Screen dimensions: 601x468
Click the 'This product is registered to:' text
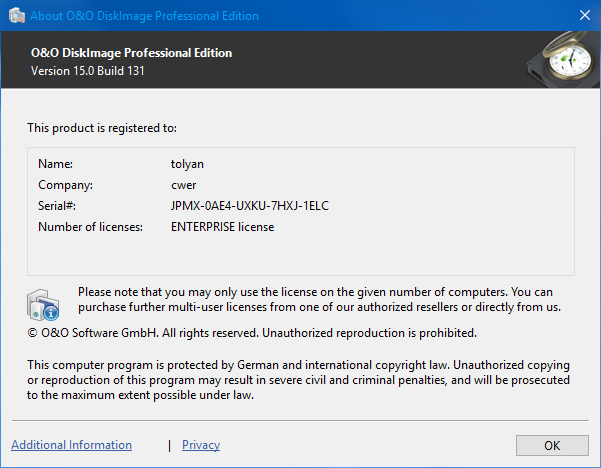point(102,128)
